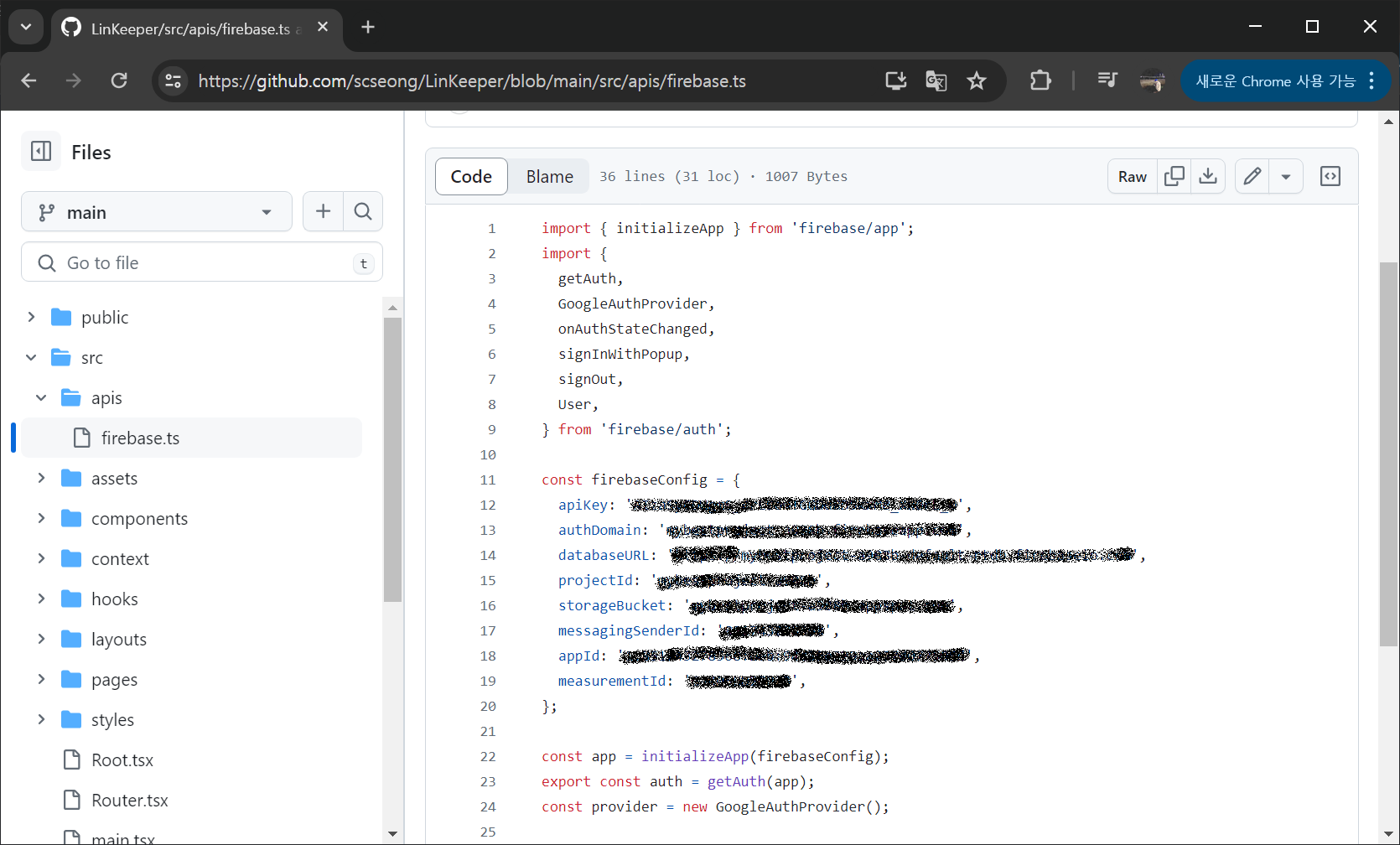1400x845 pixels.
Task: Expand the assets folder
Action: 41,478
